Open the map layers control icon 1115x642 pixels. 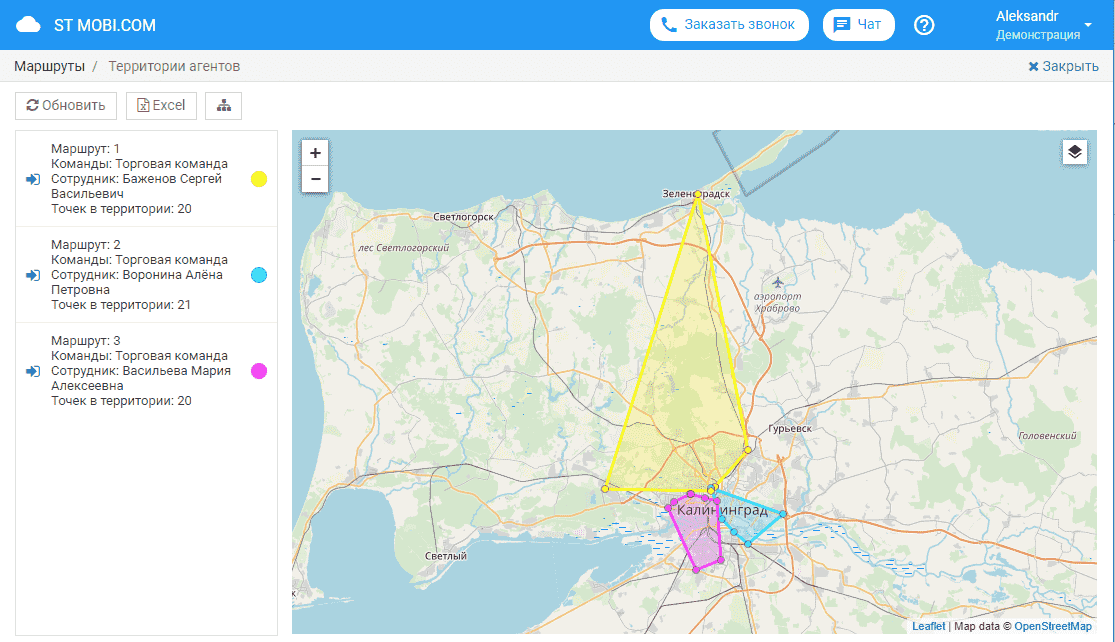click(1074, 152)
